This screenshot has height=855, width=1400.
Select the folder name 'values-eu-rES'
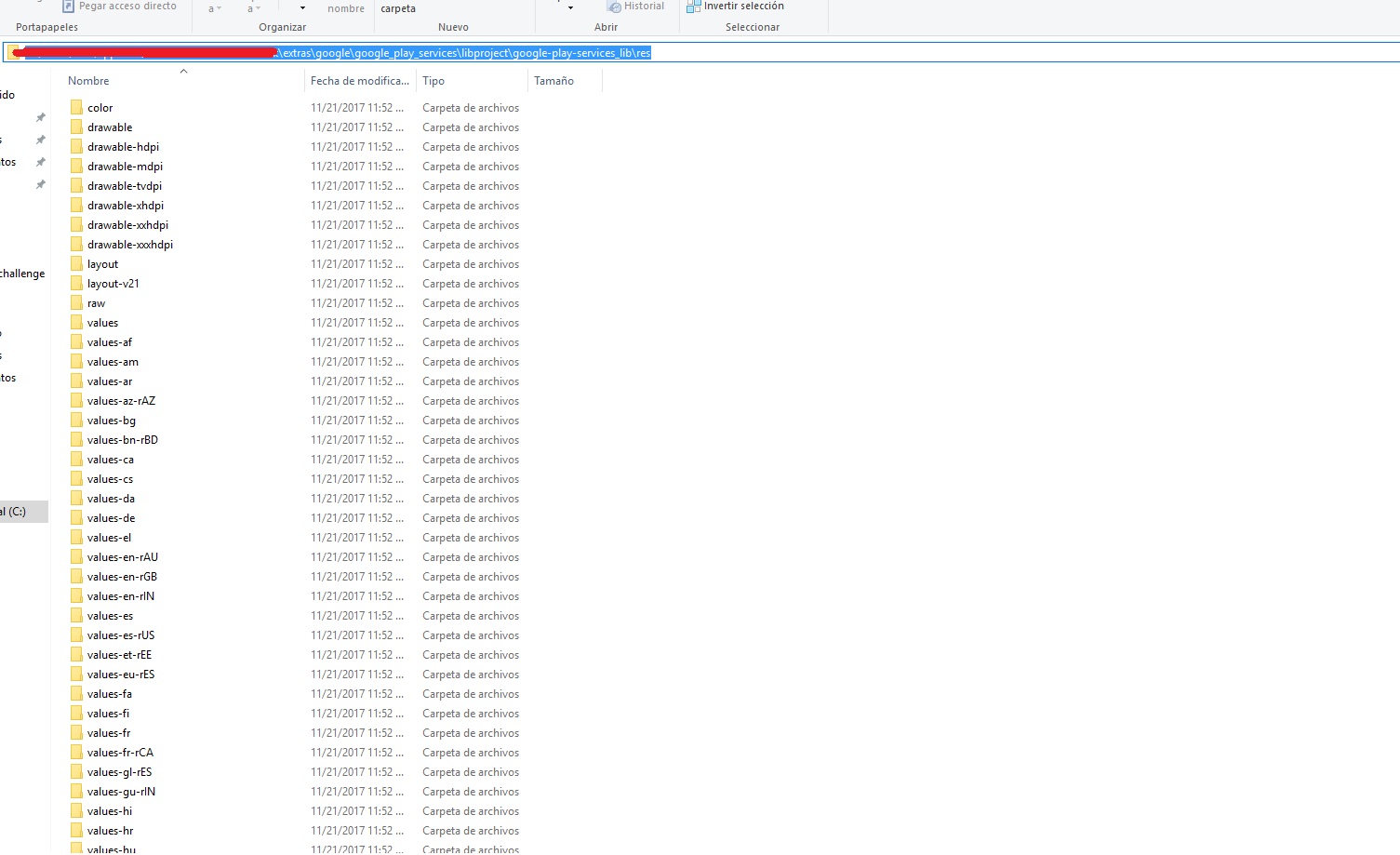(x=121, y=675)
